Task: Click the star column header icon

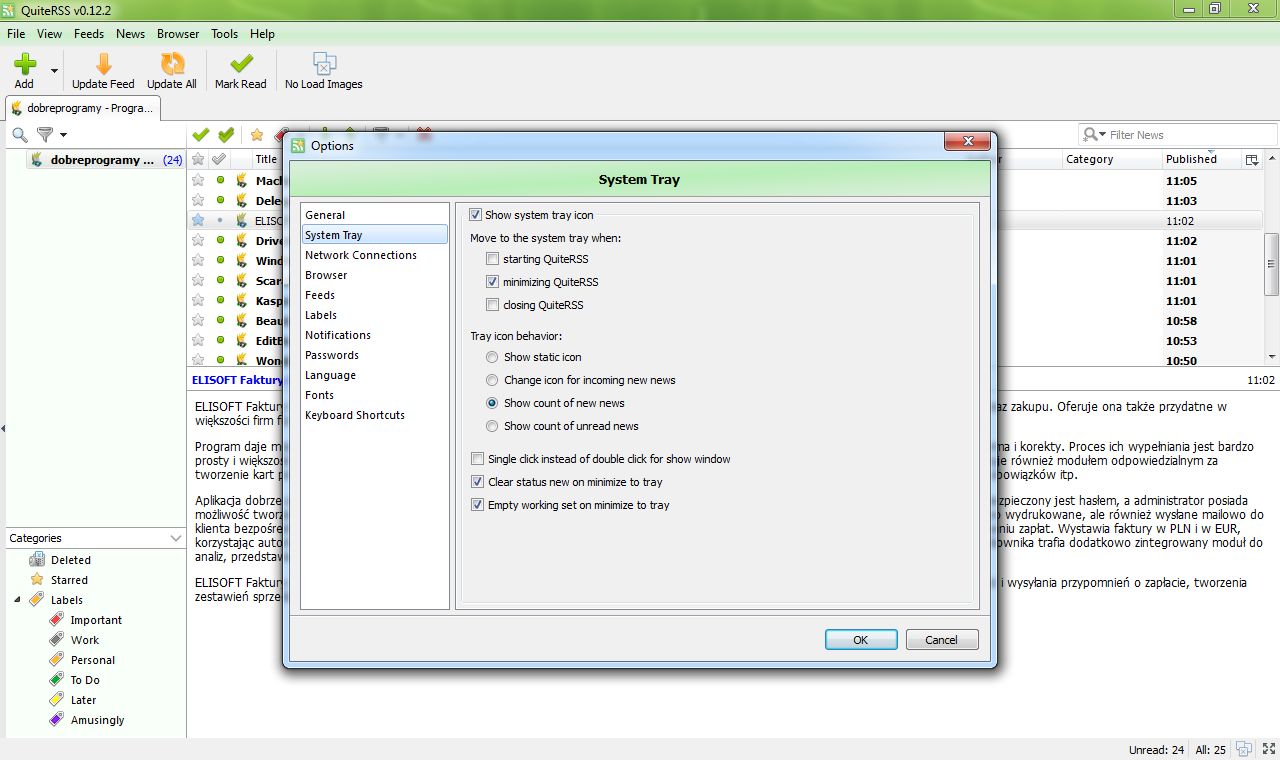Action: 198,159
